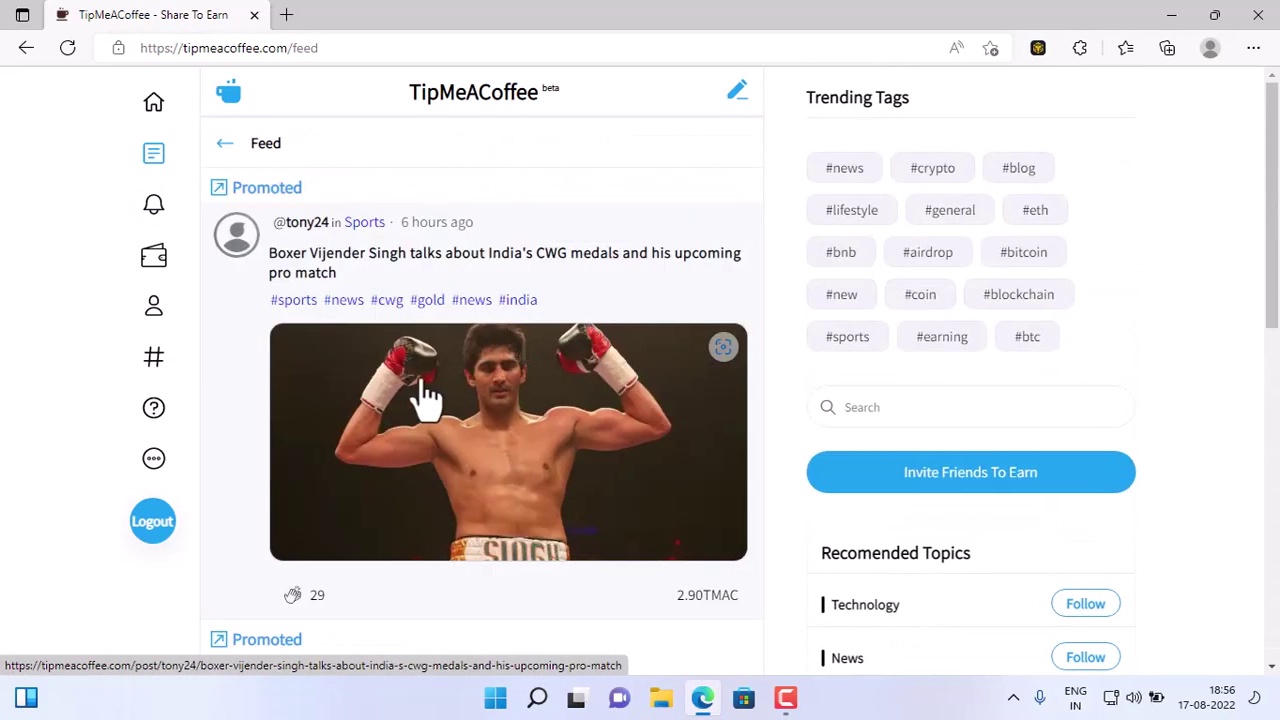Viewport: 1280px width, 720px height.
Task: Select the #bitcoin trending tag
Action: click(x=1024, y=252)
